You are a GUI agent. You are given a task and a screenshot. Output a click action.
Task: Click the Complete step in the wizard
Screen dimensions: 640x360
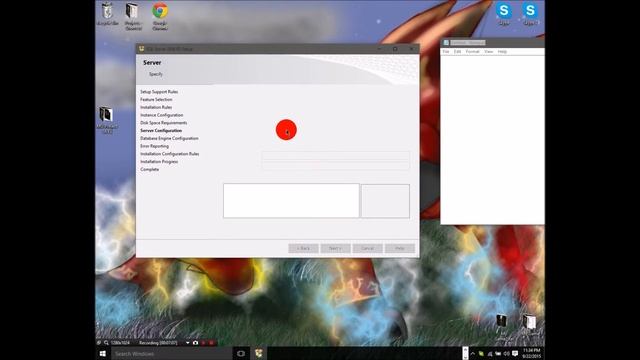pos(150,169)
